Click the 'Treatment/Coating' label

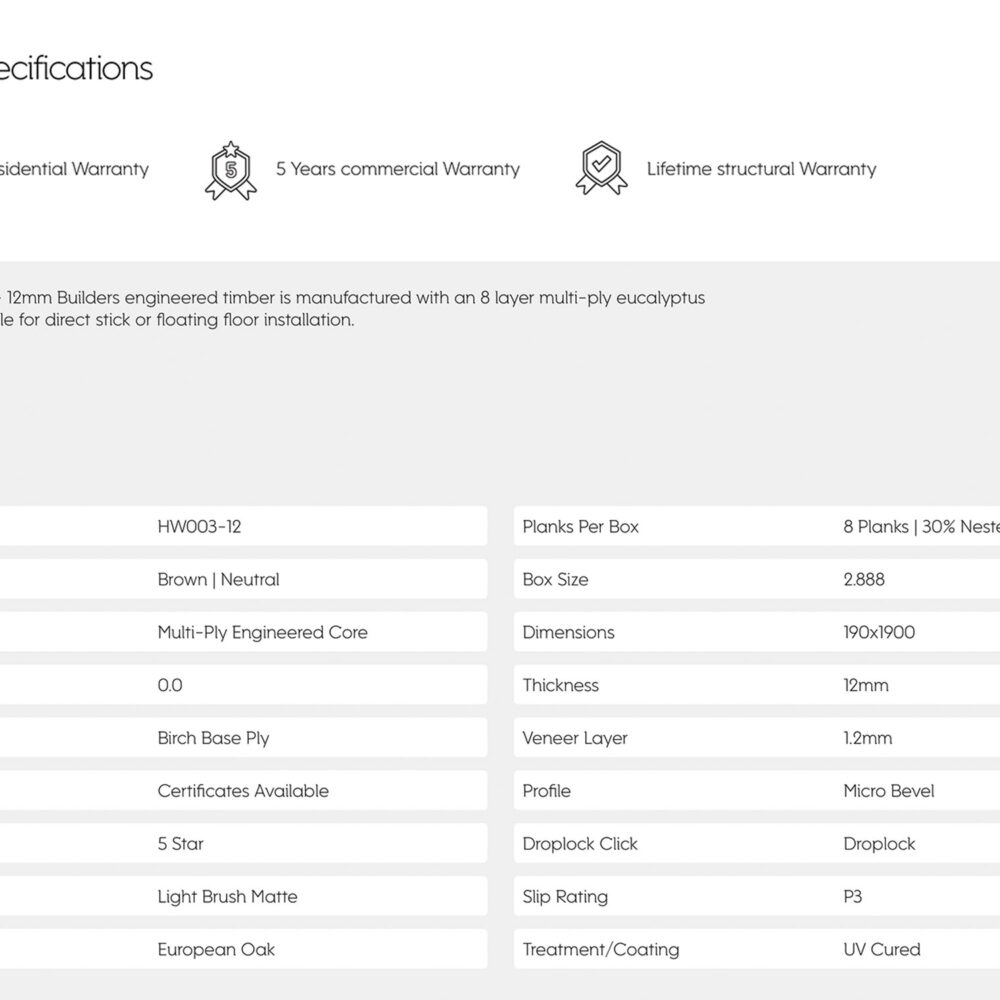601,950
